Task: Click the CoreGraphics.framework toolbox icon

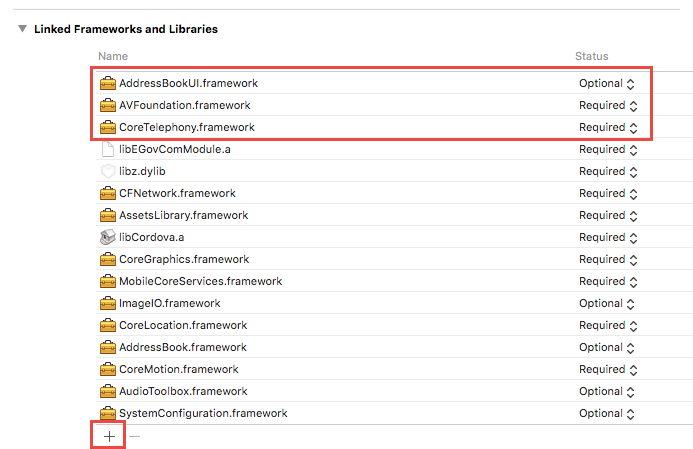Action: point(108,259)
